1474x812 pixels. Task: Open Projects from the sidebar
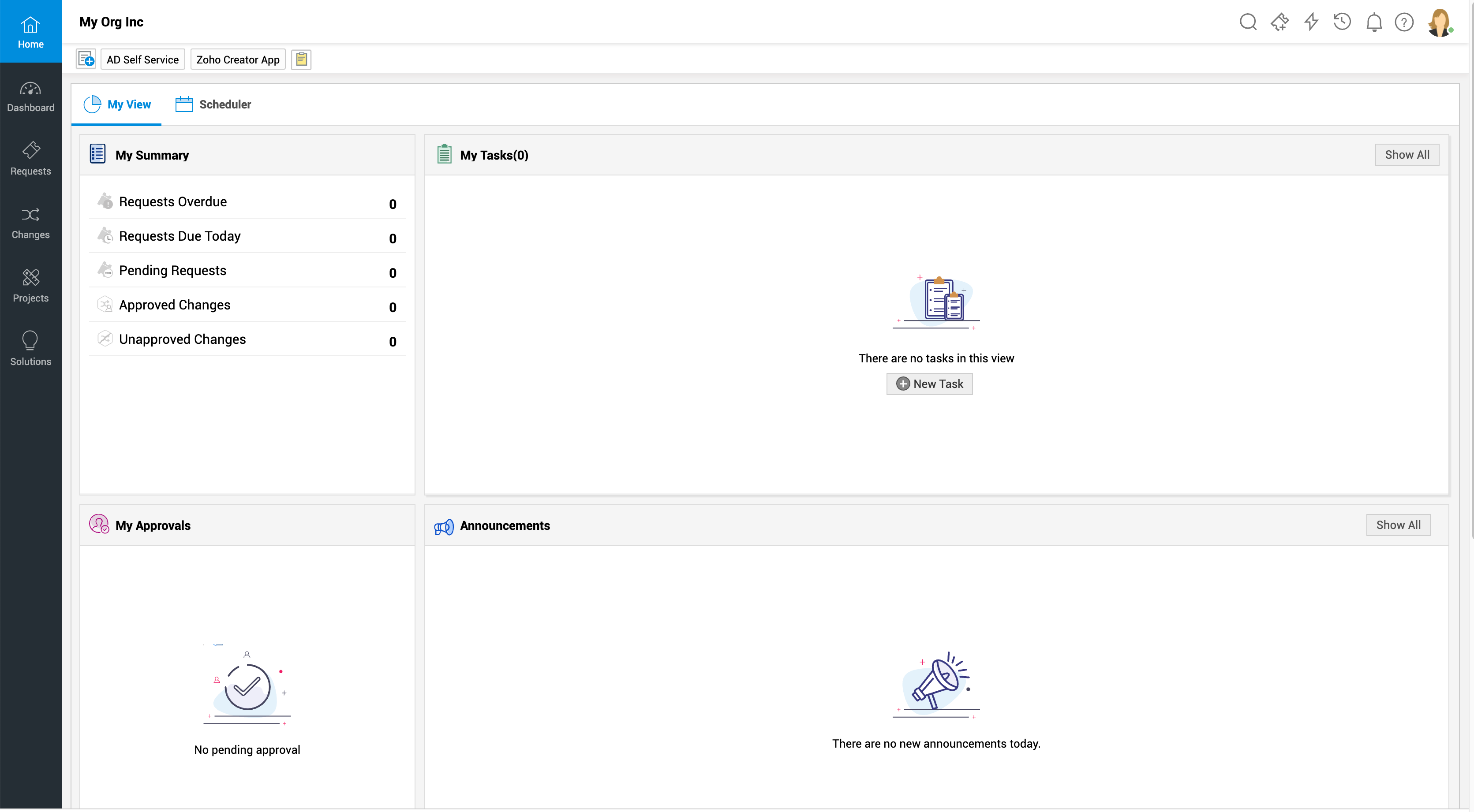coord(31,286)
